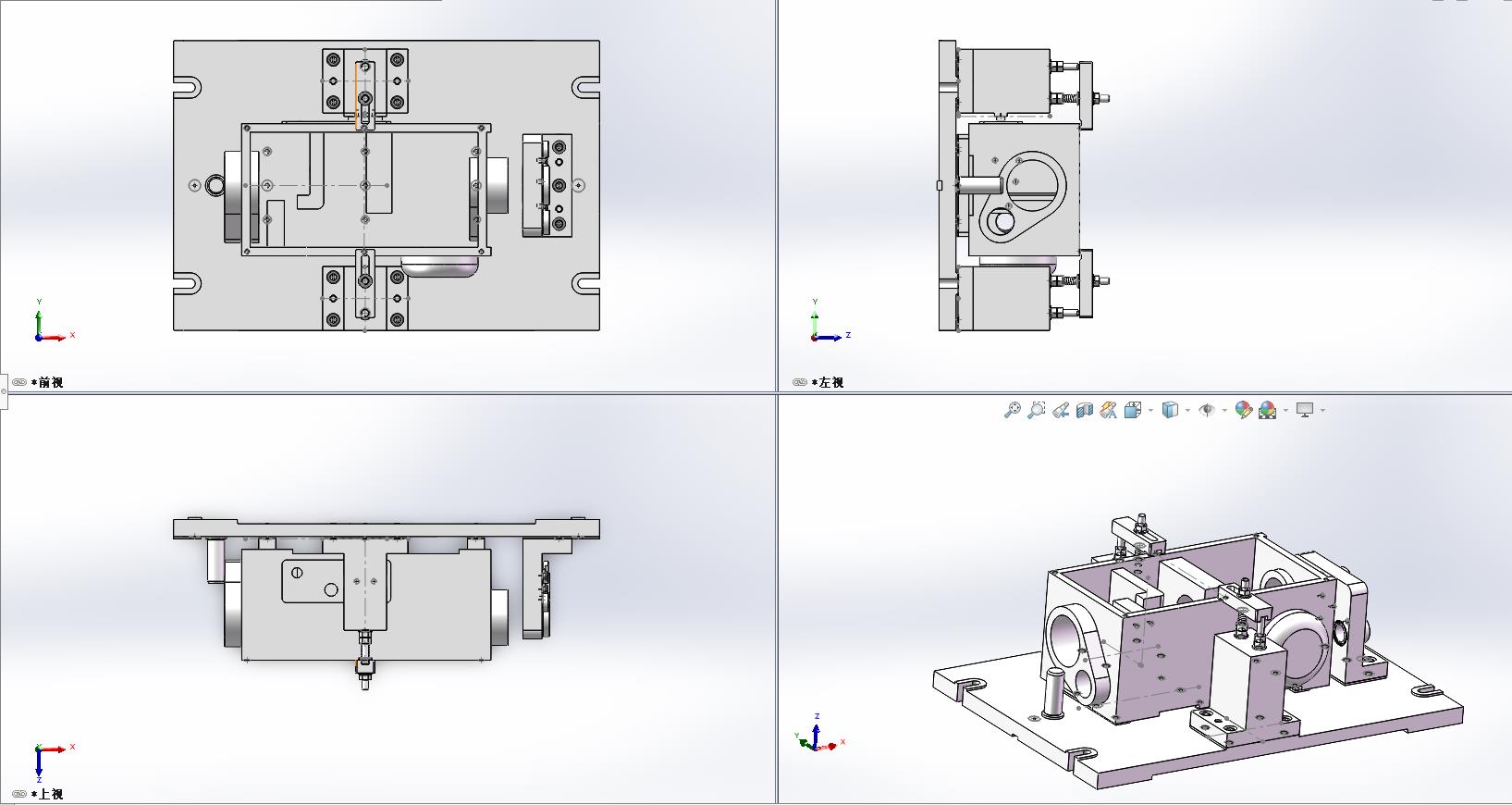
Task: Click the Zoom to Fit icon
Action: click(x=1012, y=410)
